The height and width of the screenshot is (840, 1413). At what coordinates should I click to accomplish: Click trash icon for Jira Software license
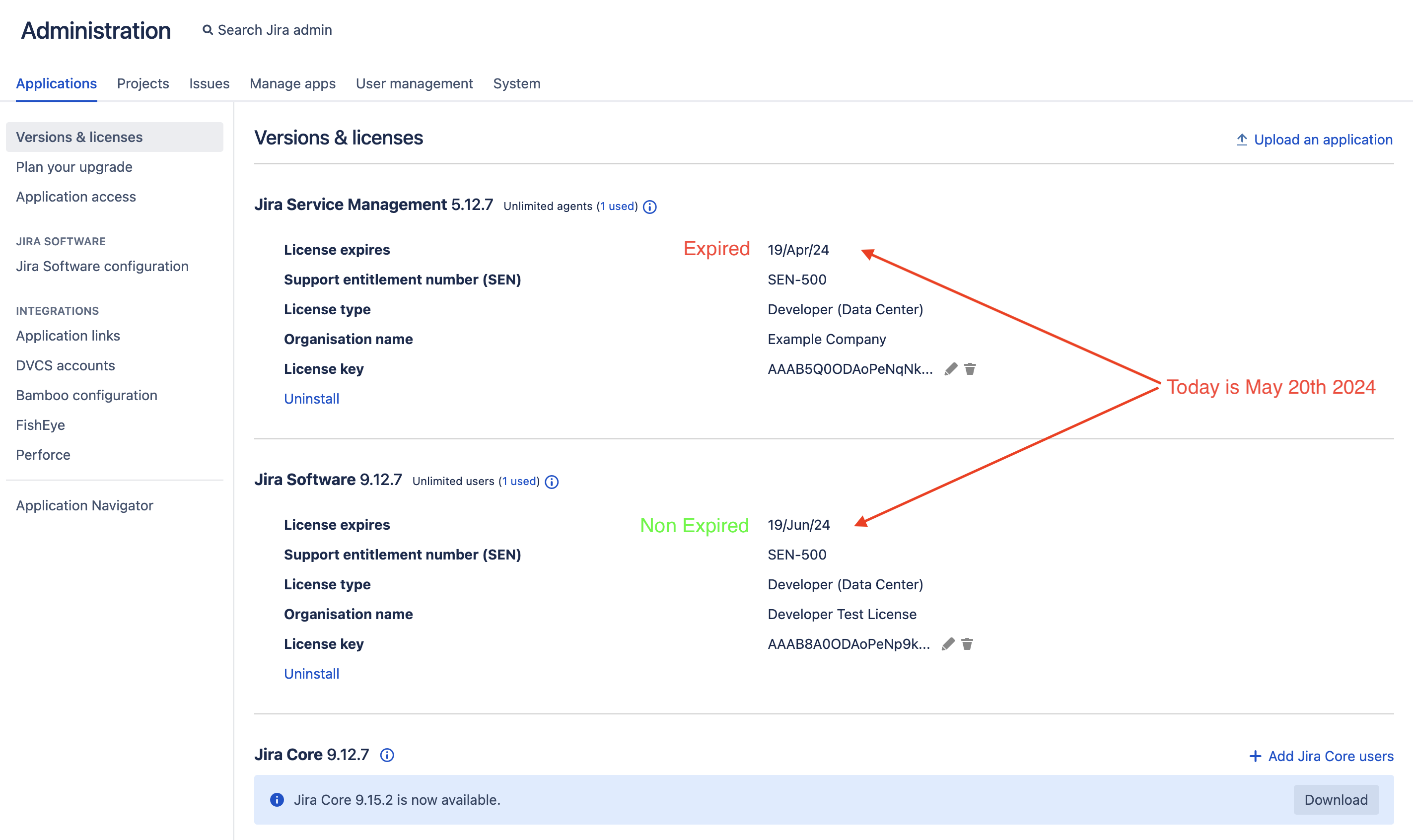967,644
